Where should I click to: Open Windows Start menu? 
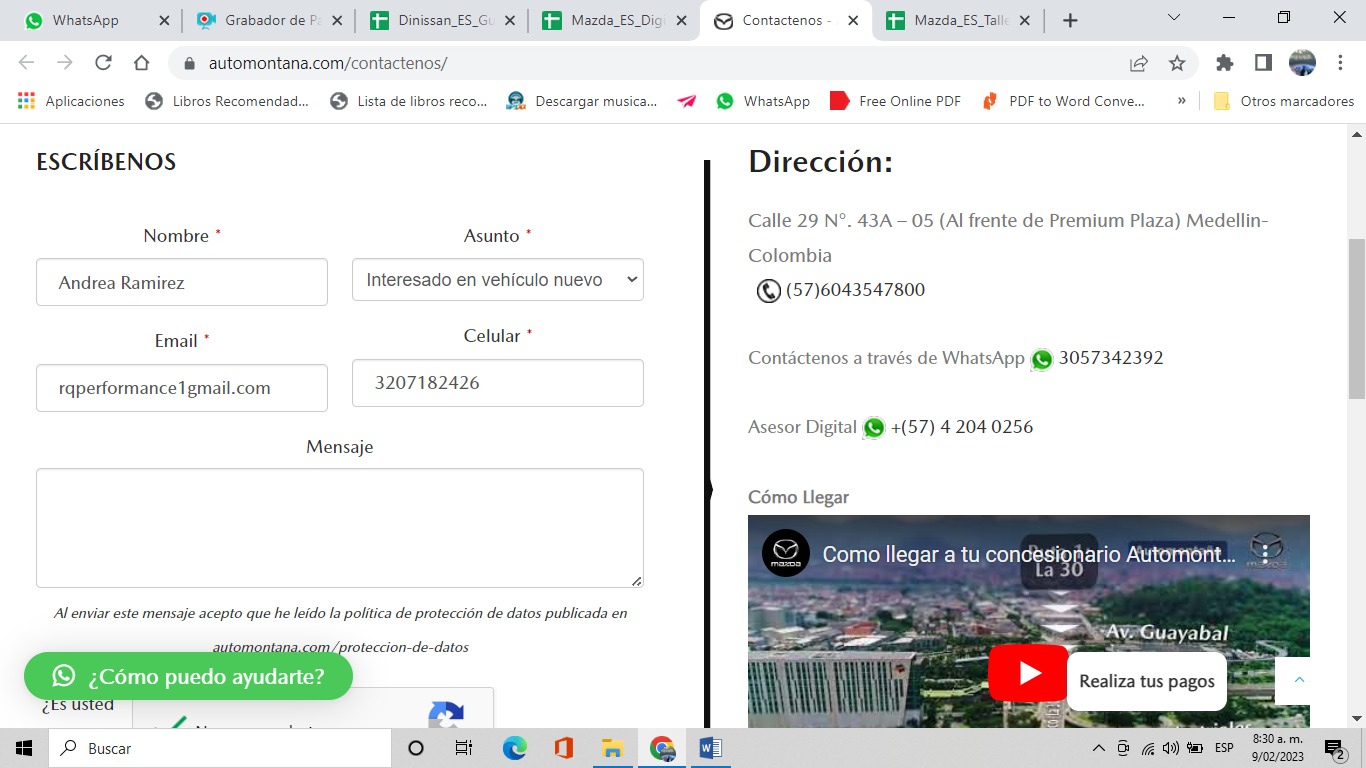[x=24, y=748]
